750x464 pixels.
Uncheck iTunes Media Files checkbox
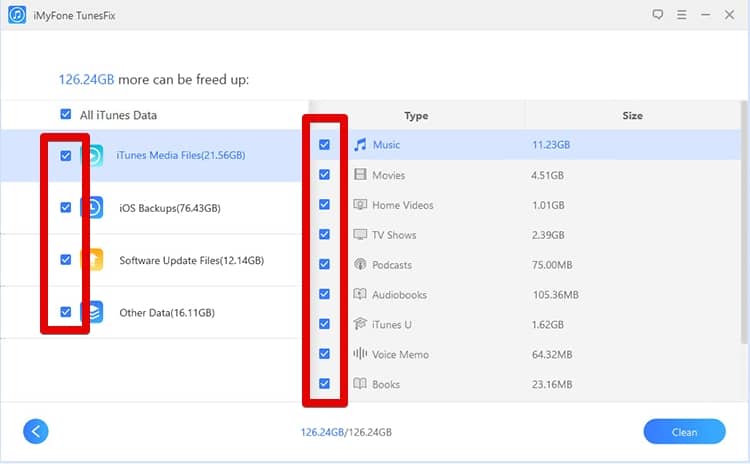(x=66, y=155)
